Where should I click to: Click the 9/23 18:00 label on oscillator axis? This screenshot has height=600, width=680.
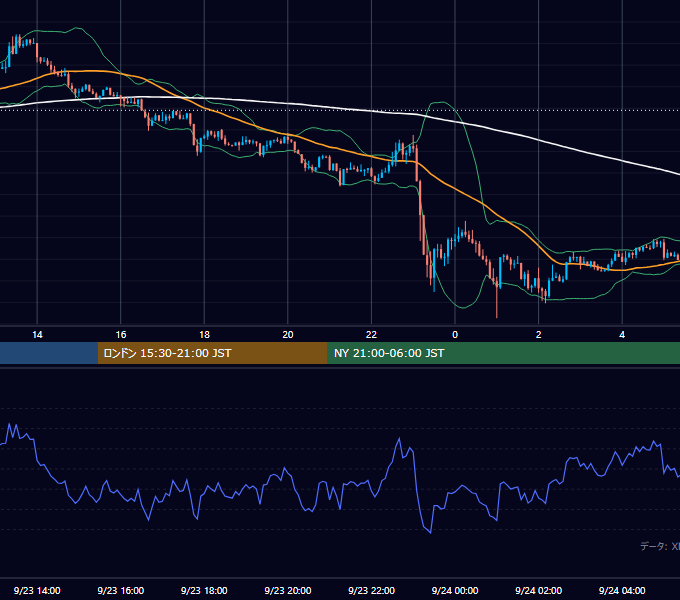[204, 590]
